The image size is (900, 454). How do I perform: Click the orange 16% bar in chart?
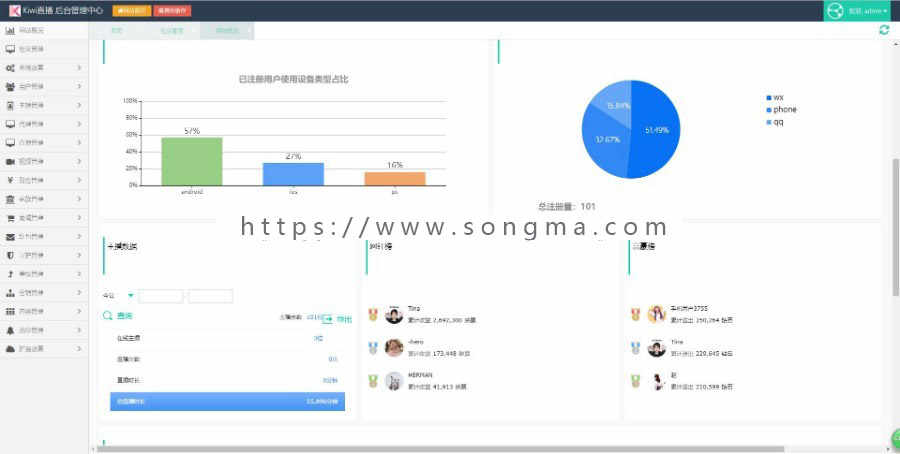(x=395, y=179)
